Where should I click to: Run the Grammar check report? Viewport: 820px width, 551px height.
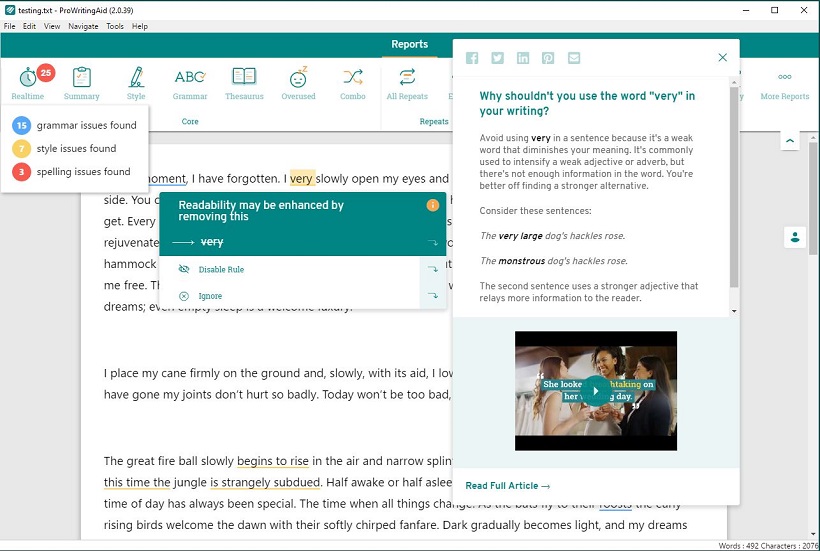[x=190, y=83]
